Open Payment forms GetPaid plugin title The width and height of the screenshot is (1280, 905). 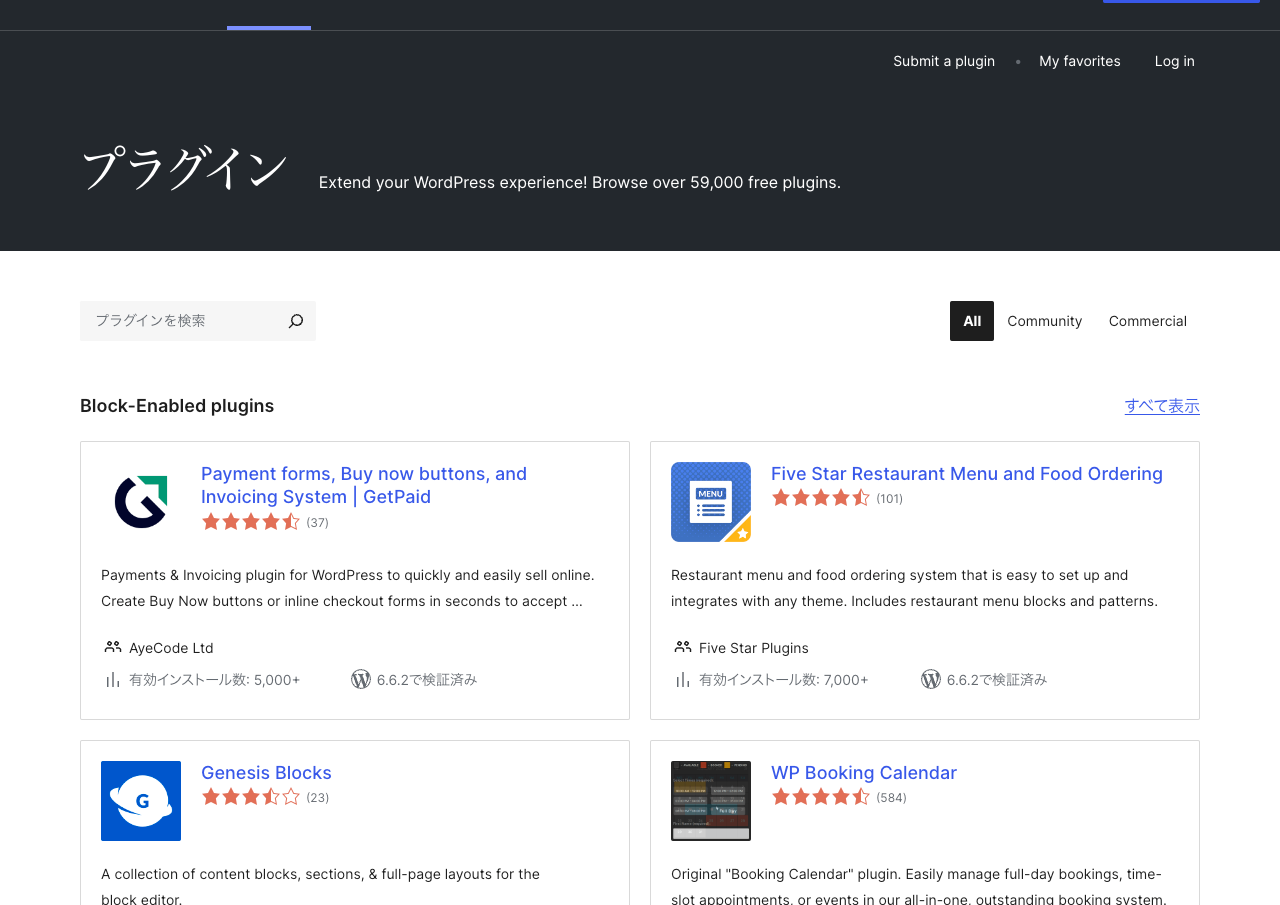pos(364,485)
